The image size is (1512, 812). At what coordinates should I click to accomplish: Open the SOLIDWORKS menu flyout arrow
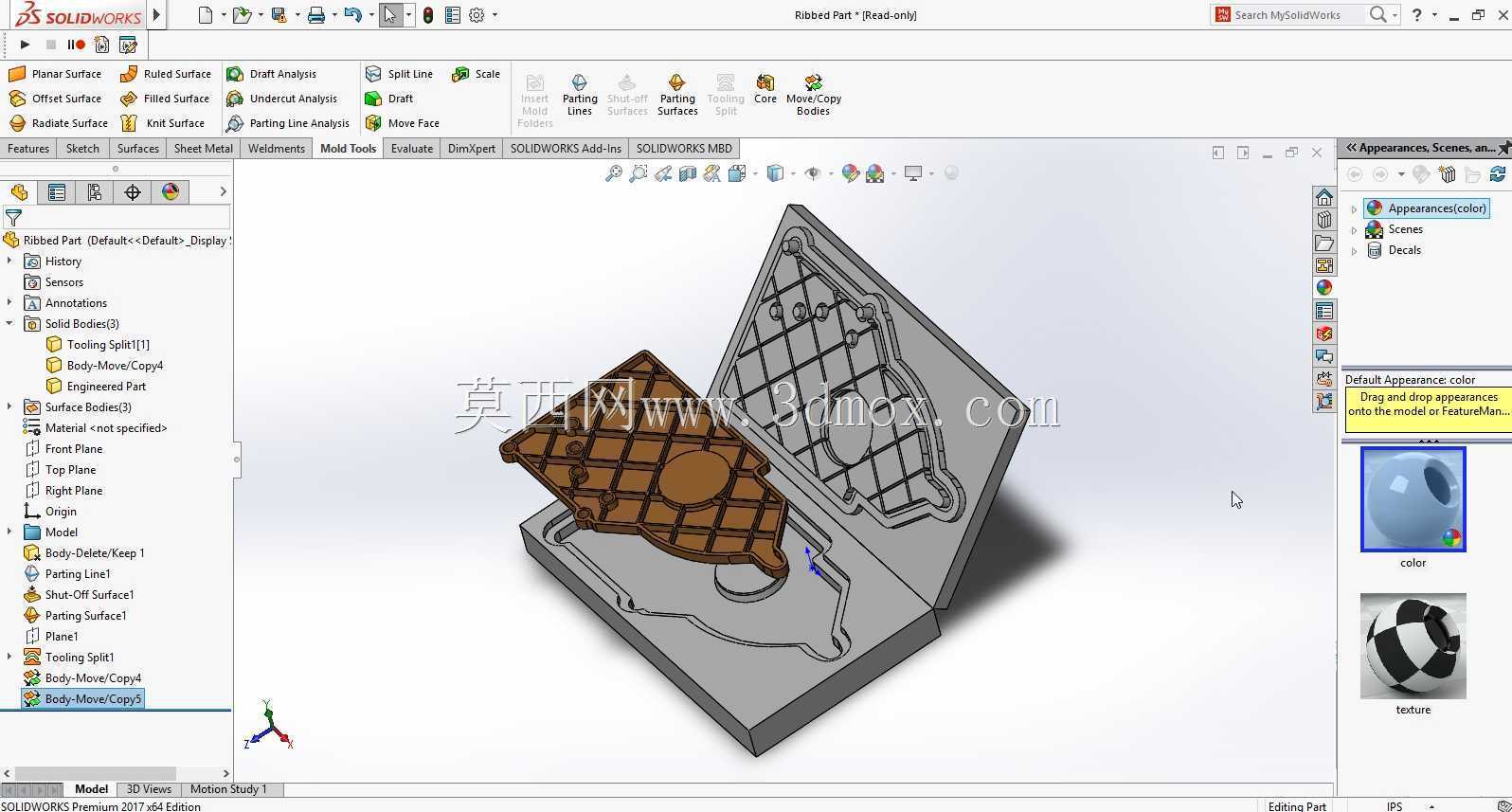tap(157, 15)
